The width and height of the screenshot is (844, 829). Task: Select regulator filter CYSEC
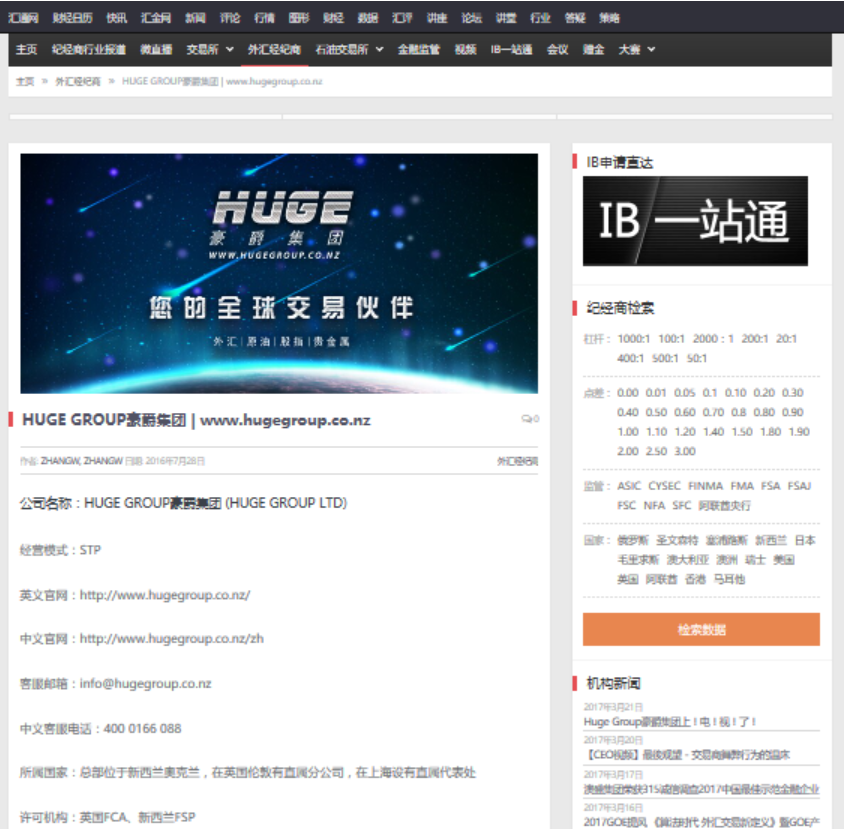[x=665, y=486]
